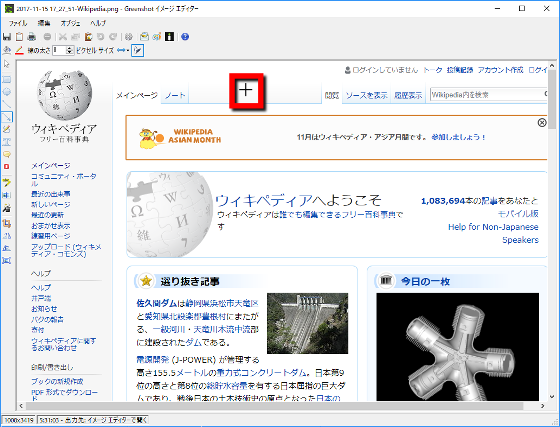This screenshot has height=427, width=560.
Task: Click the black square export icon
Action: coord(169,36)
